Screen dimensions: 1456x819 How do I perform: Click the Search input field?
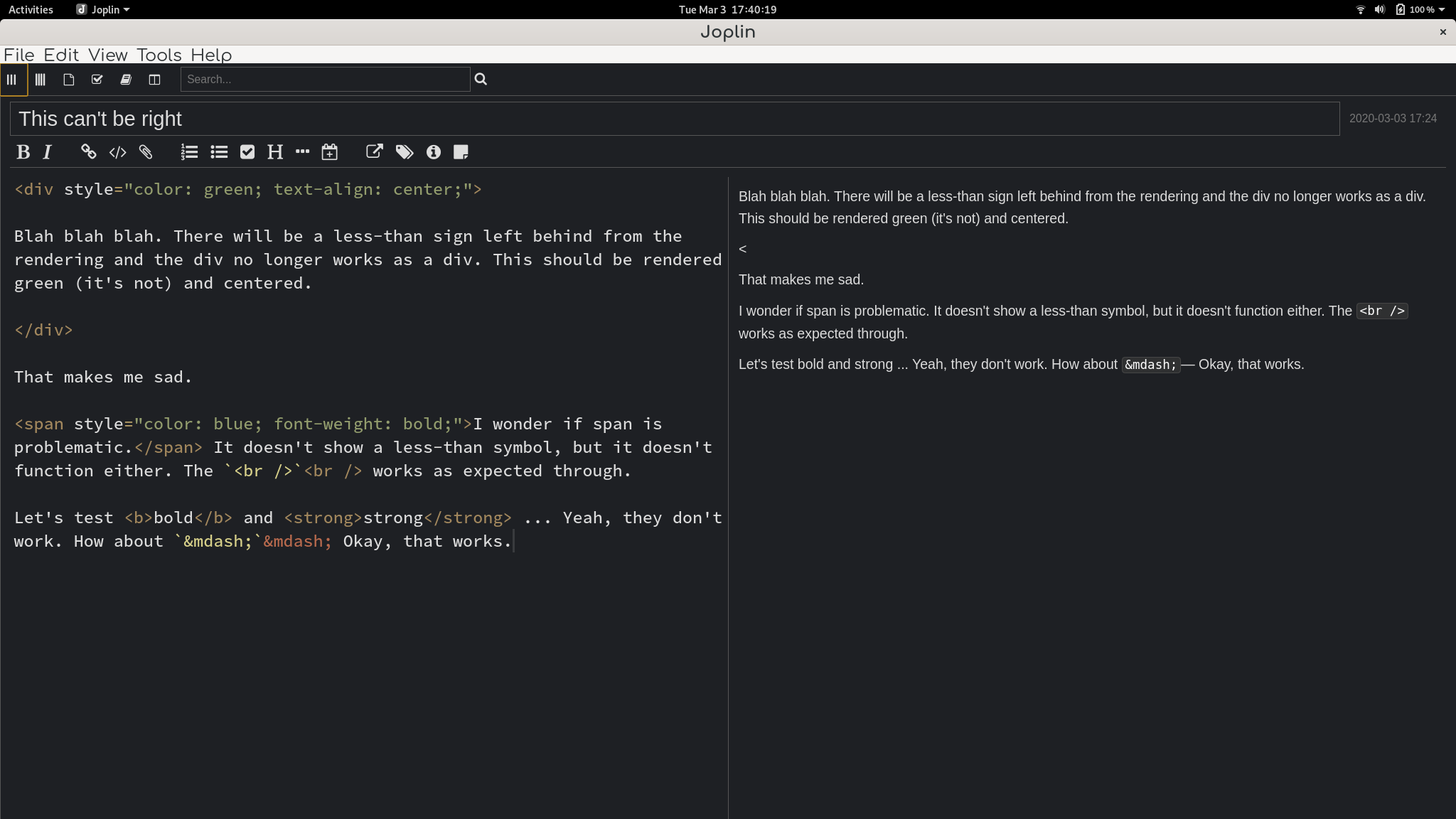coord(325,79)
